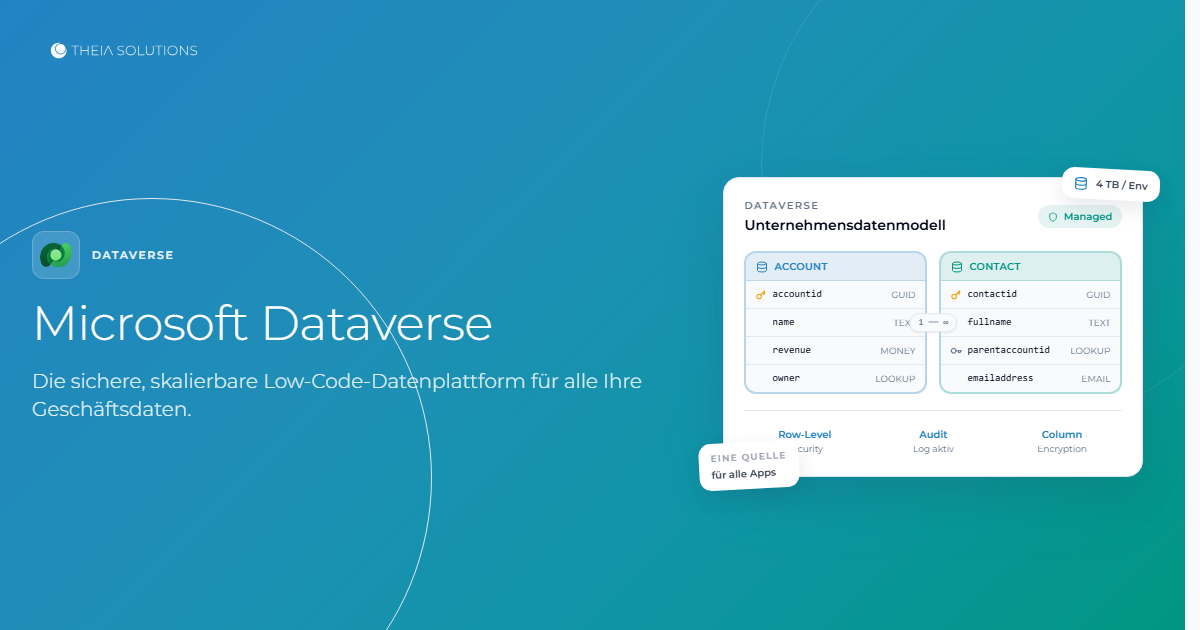Click the EMAIL type in emailaddress row
Viewport: 1200px width, 630px height.
[1096, 379]
